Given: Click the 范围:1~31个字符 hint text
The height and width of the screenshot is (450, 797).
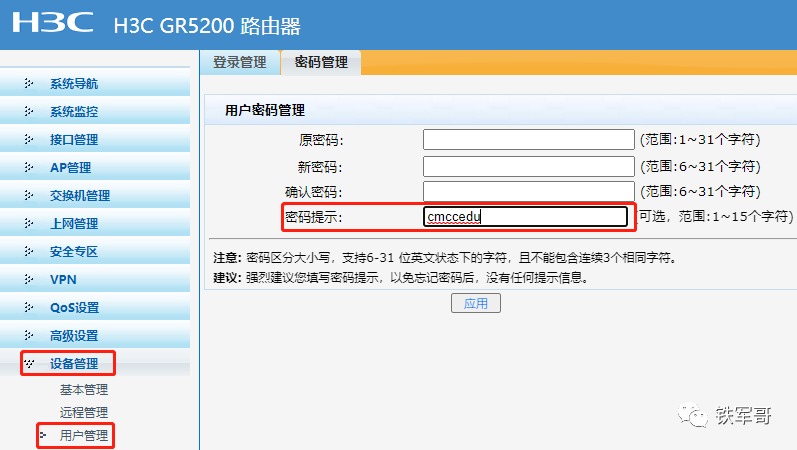Looking at the screenshot, I should pos(700,140).
